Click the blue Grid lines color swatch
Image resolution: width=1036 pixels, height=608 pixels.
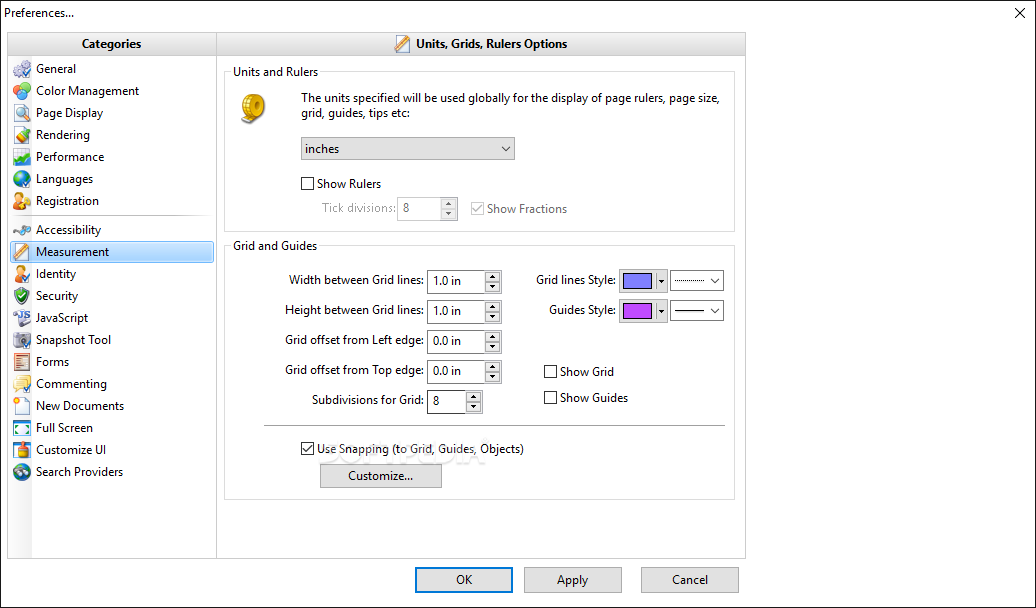pos(638,281)
